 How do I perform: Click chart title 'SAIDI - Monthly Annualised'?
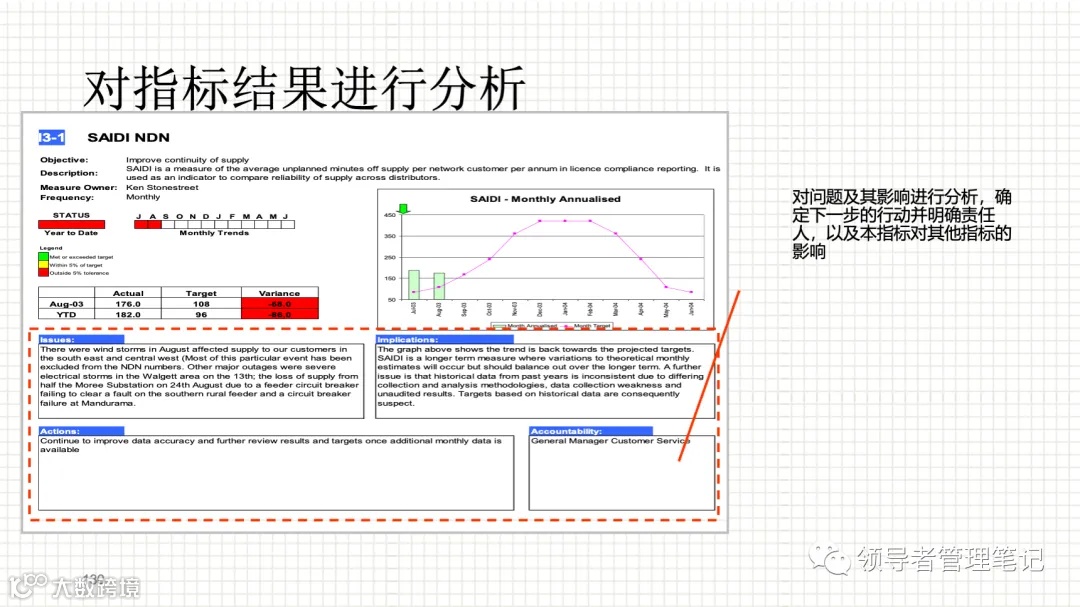point(546,199)
